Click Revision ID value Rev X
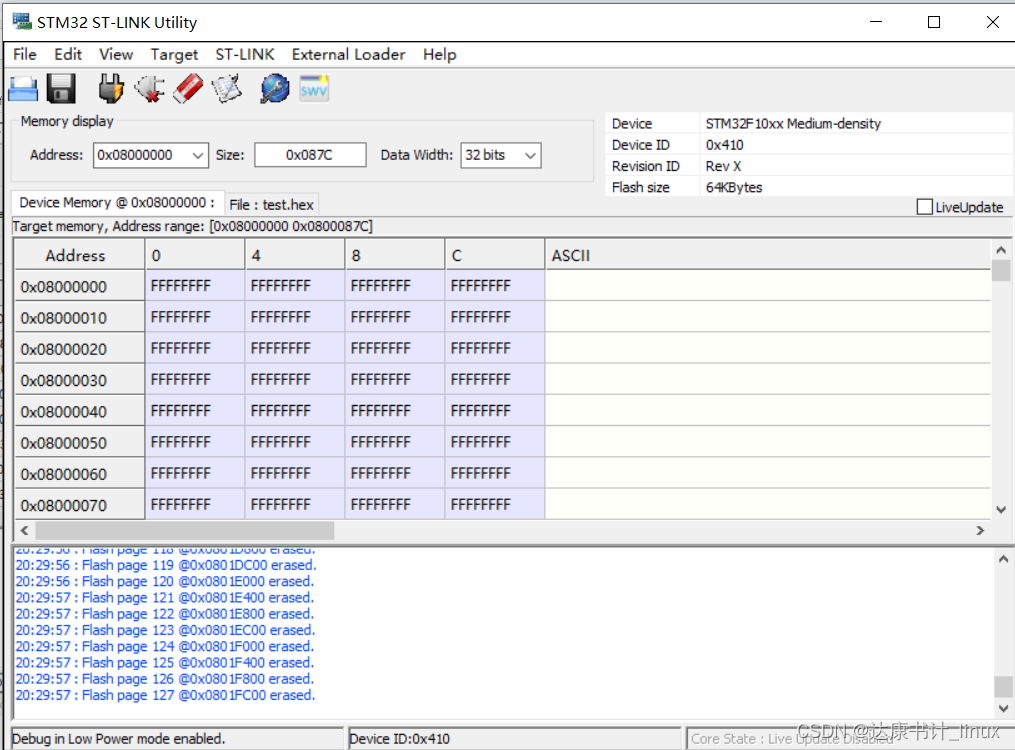Viewport: 1015px width, 750px height. click(x=723, y=166)
